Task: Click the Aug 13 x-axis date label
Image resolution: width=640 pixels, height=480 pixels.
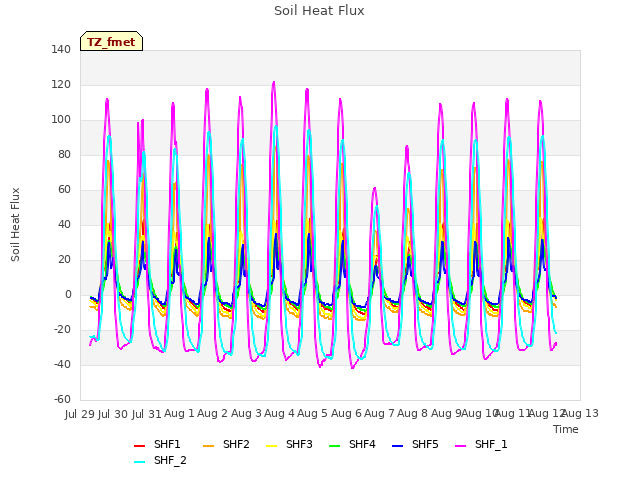Action: point(581,413)
